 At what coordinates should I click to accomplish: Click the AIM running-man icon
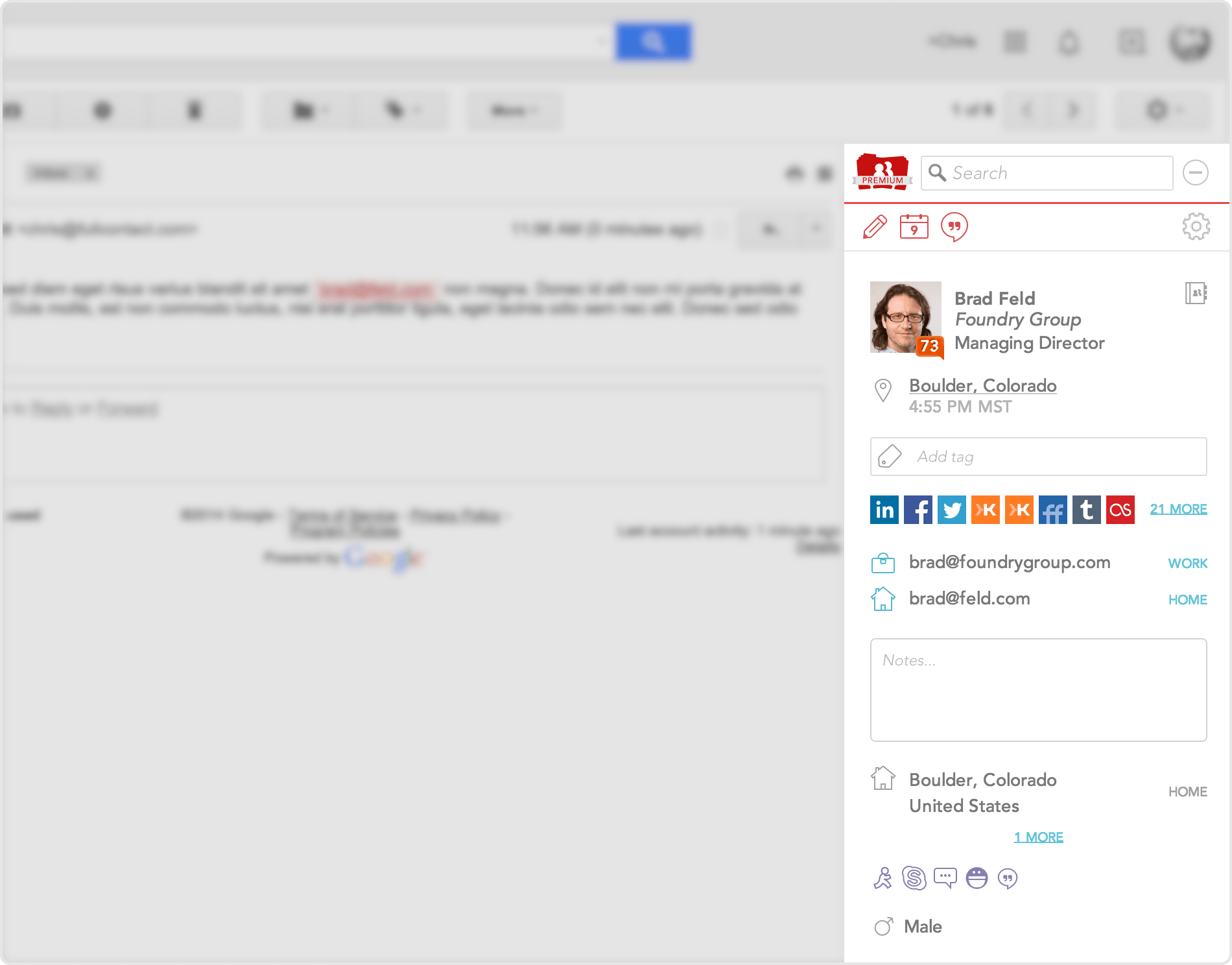click(884, 879)
